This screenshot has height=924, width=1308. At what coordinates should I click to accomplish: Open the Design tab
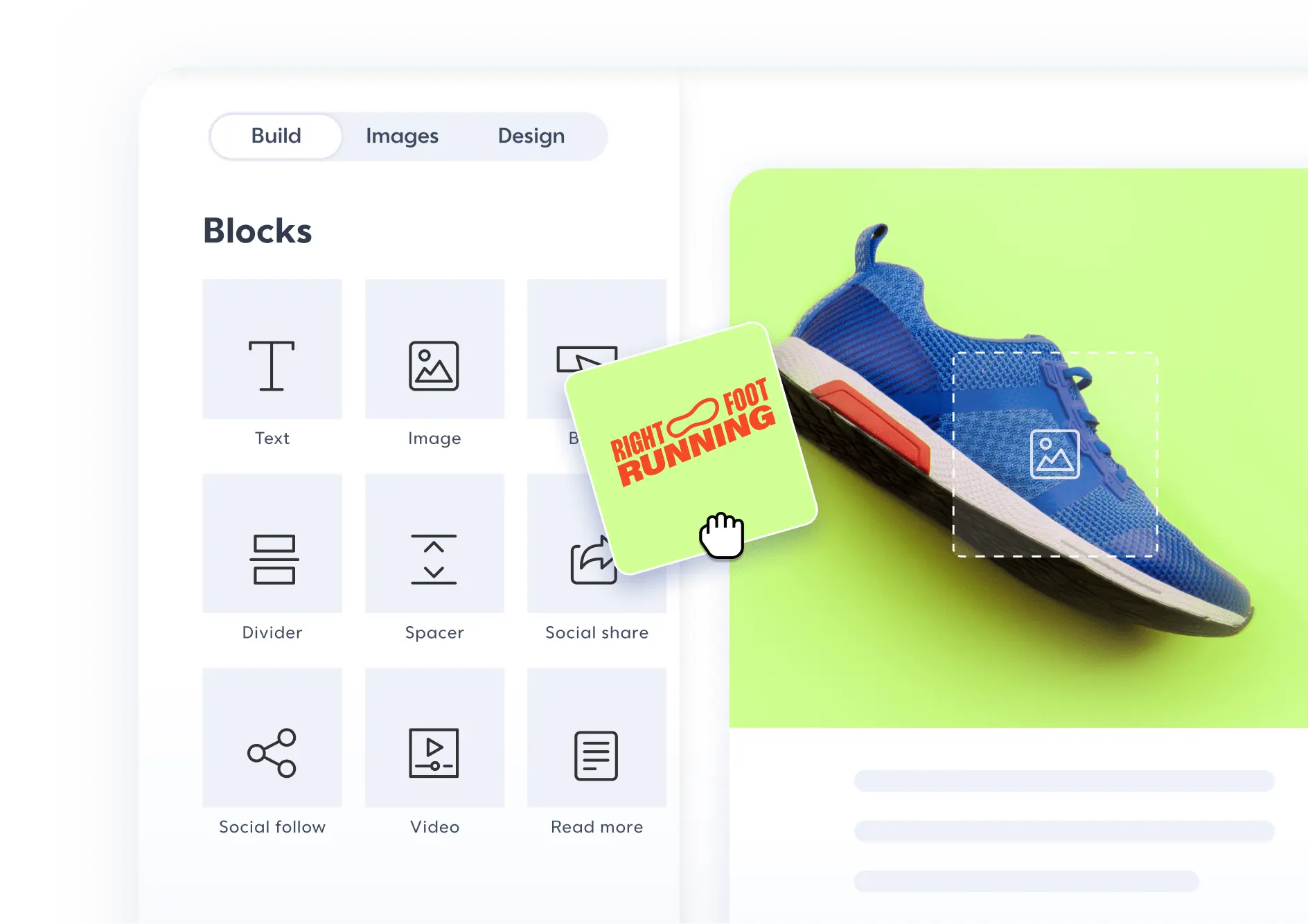coord(531,136)
